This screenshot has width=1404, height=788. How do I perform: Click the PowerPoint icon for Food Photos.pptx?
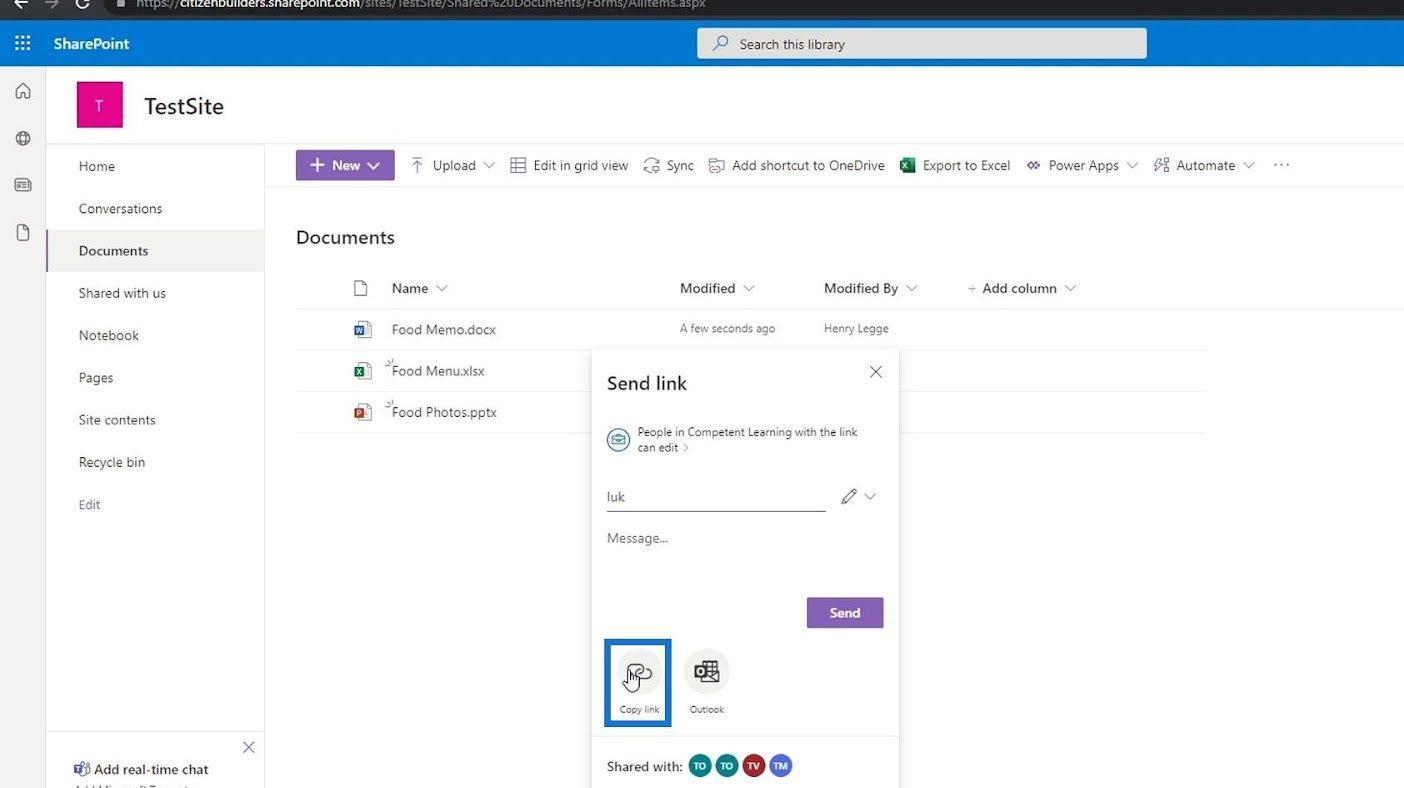pos(362,411)
